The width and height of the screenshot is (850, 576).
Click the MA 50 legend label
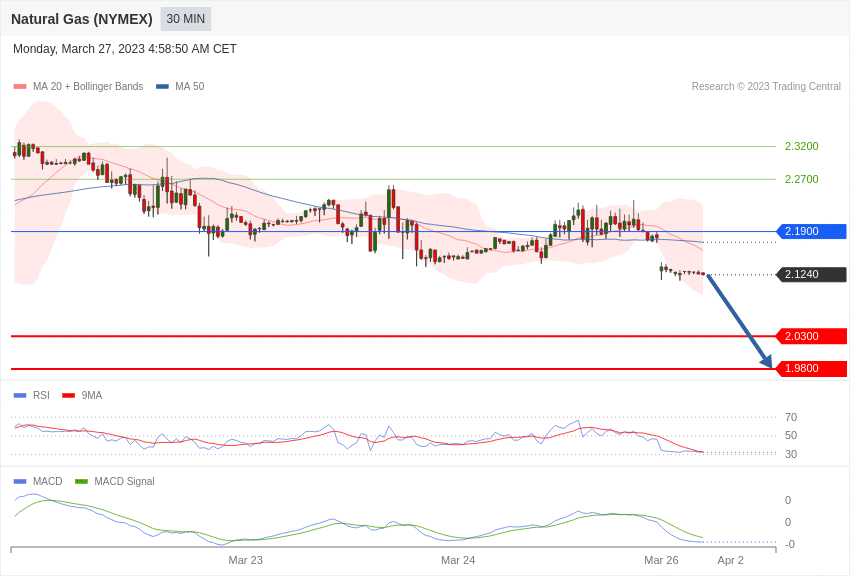click(x=190, y=86)
